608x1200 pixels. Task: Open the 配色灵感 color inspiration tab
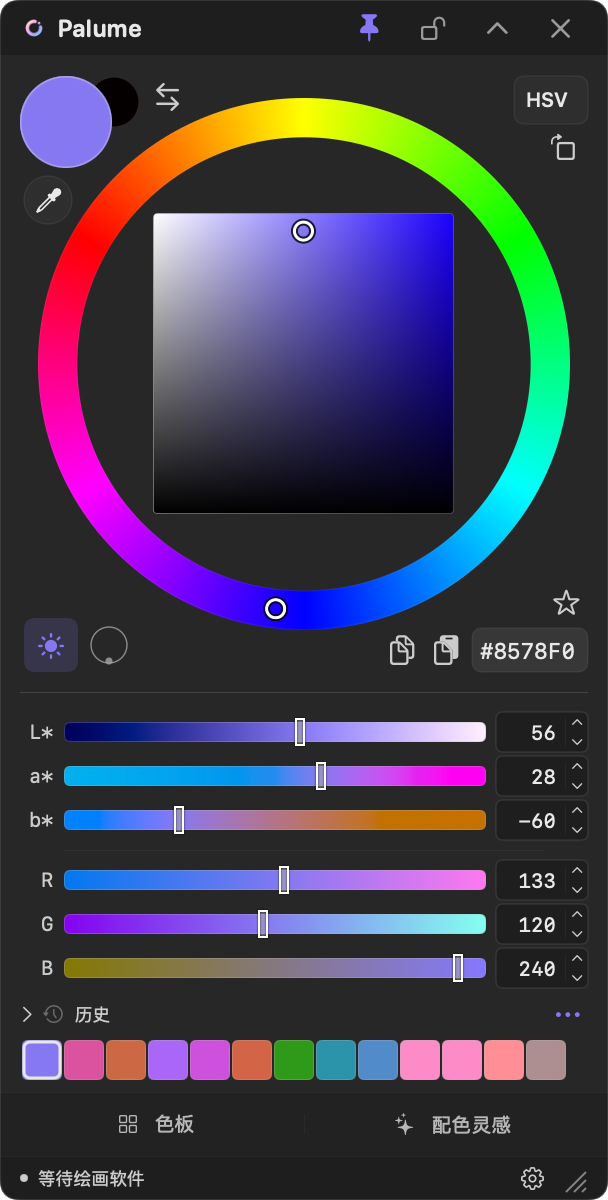(453, 1125)
